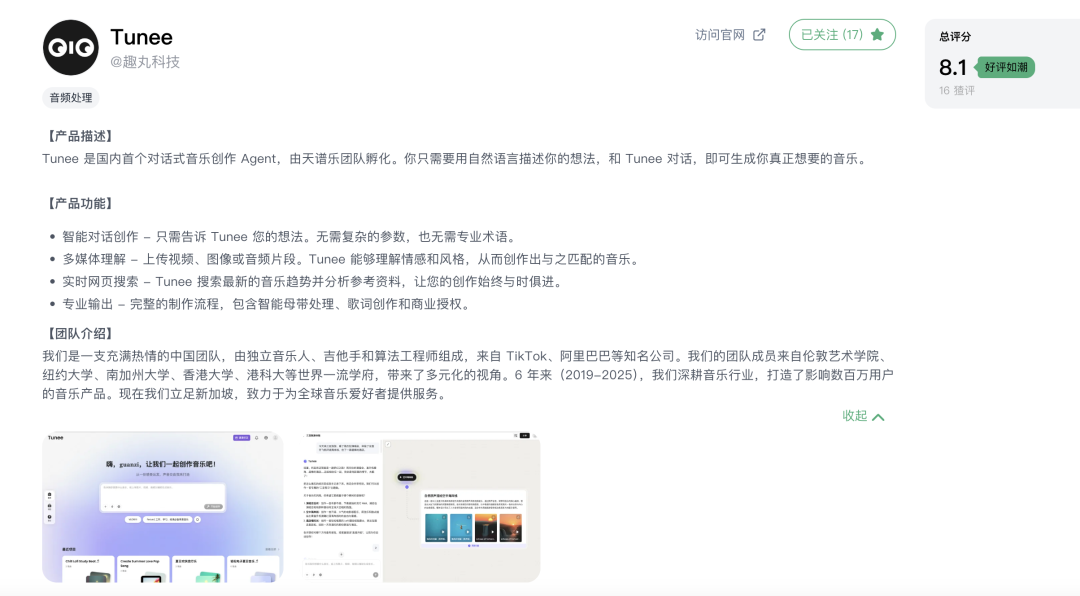1080x596 pixels.
Task: Select the 音频处理 category tag
Action: click(x=71, y=98)
